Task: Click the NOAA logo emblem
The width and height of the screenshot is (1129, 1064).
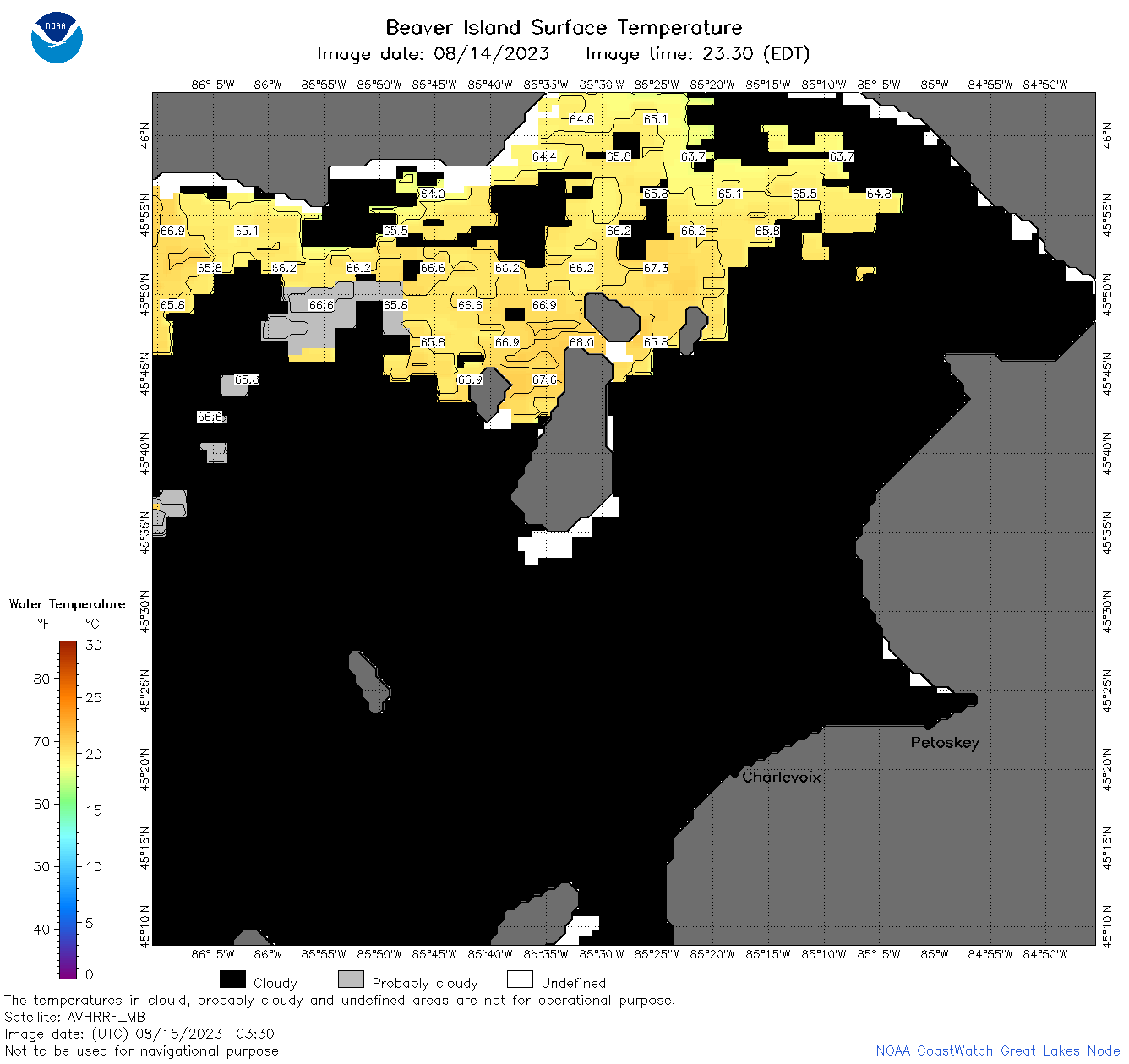Action: (57, 38)
